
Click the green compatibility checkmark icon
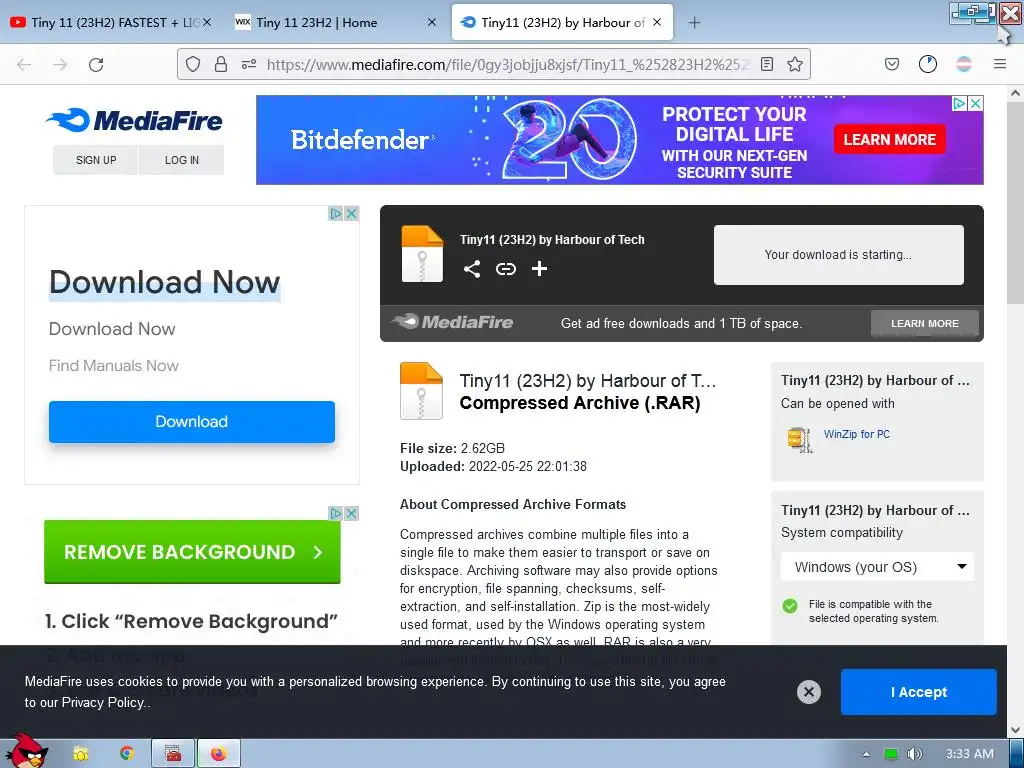click(790, 606)
